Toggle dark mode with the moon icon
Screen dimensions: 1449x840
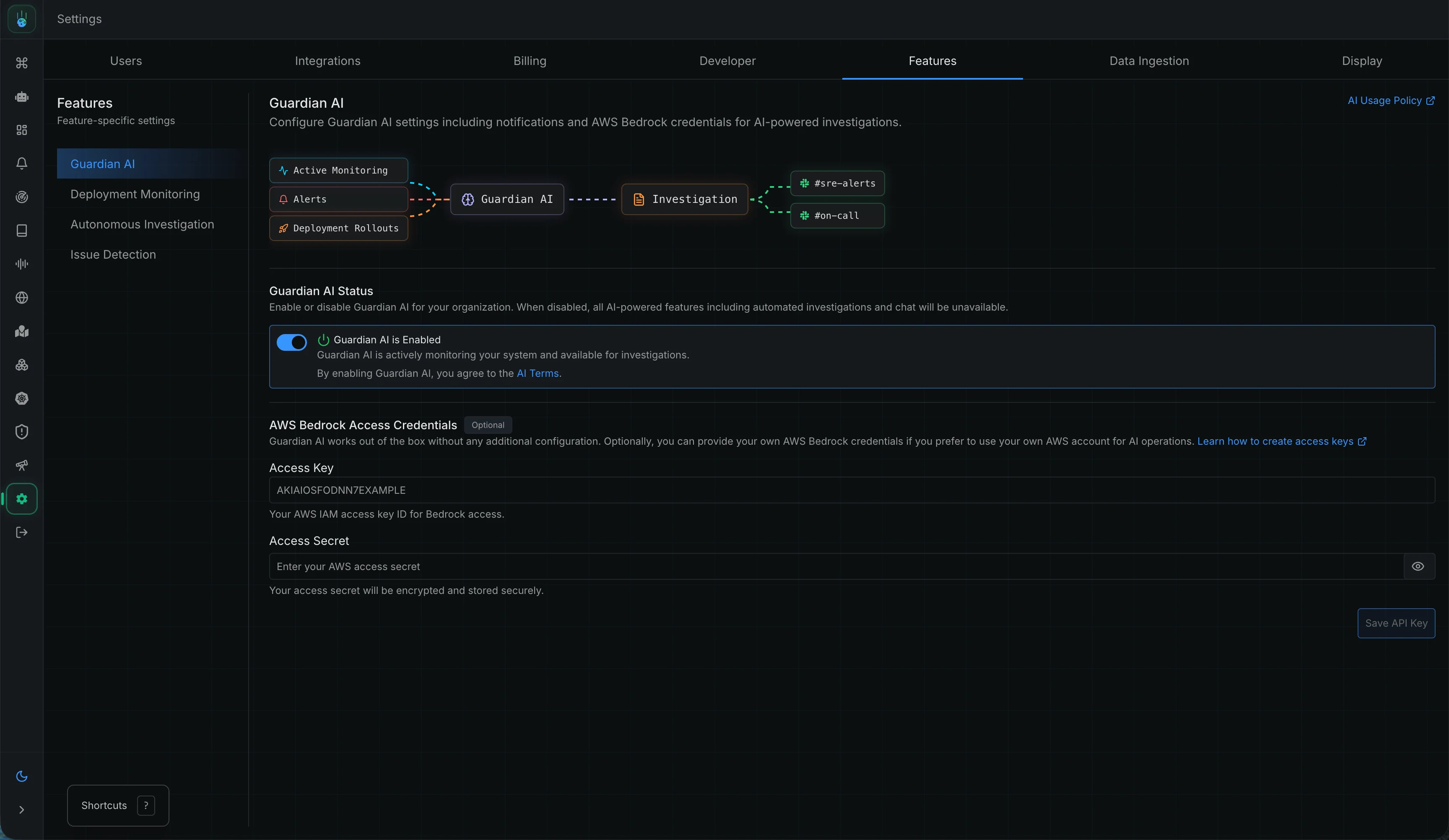click(22, 776)
